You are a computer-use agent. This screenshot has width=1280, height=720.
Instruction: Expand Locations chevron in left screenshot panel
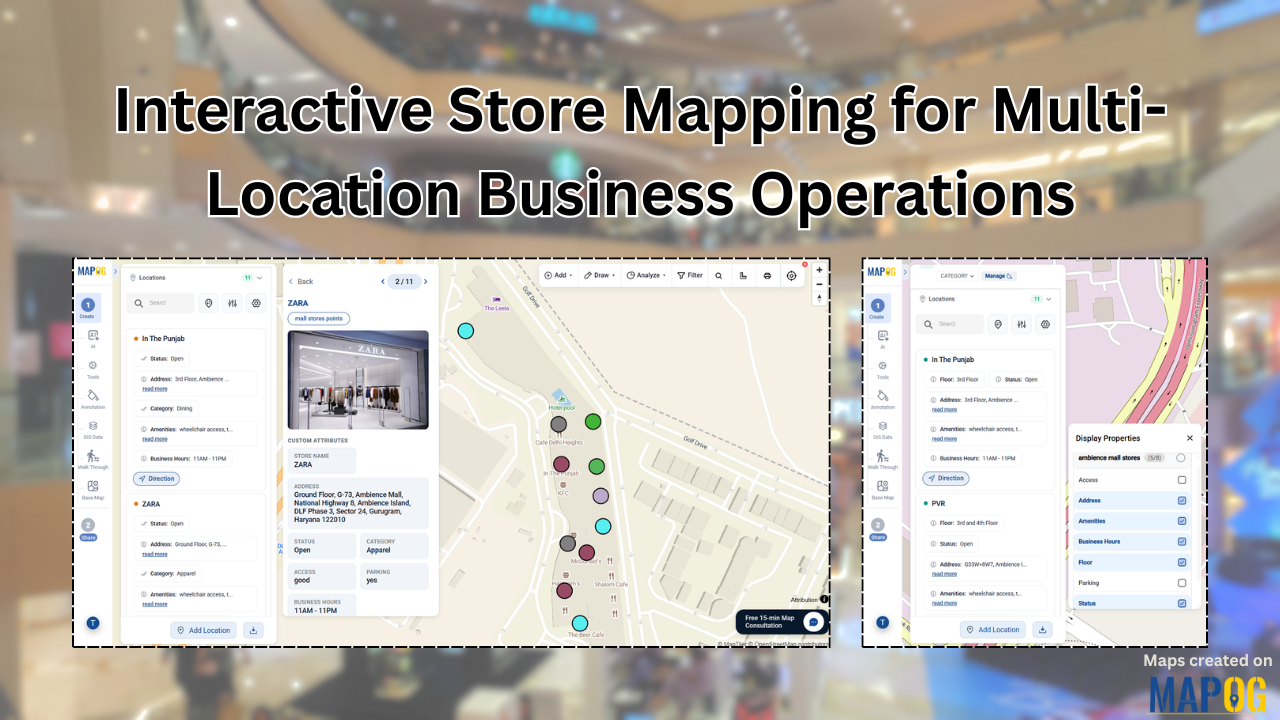click(259, 277)
